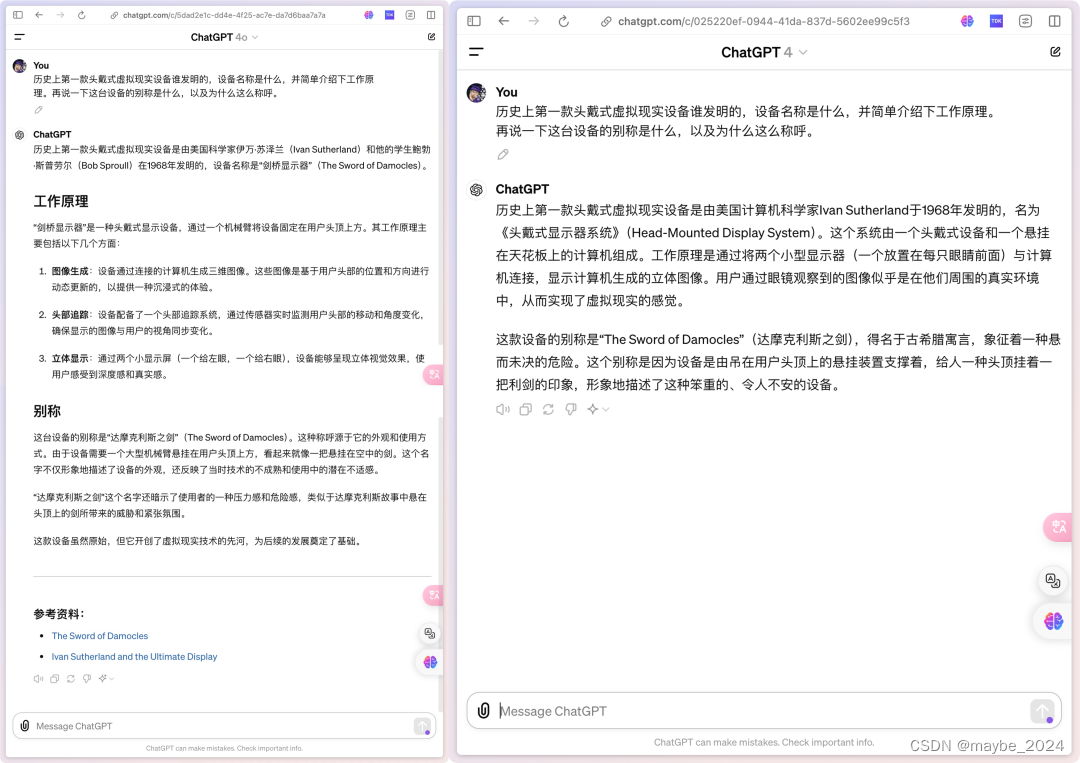Reload page in left browser window
The height and width of the screenshot is (763, 1080).
[x=81, y=14]
